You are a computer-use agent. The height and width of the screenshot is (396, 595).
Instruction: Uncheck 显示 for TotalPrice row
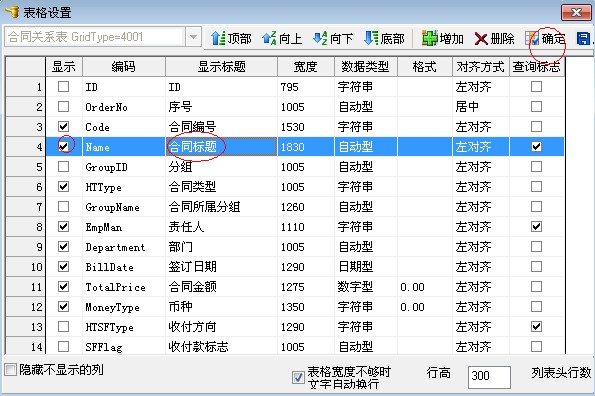click(x=63, y=286)
